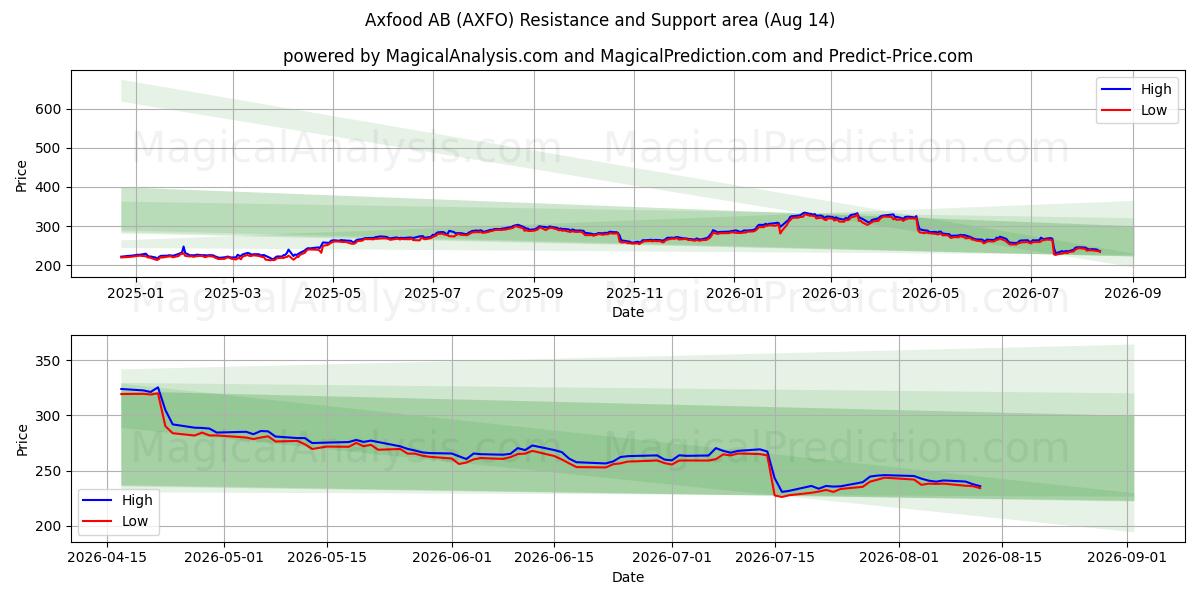Viewport: 1200px width, 600px height.
Task: Click the blue line sample in the upper legend
Action: 1118,90
